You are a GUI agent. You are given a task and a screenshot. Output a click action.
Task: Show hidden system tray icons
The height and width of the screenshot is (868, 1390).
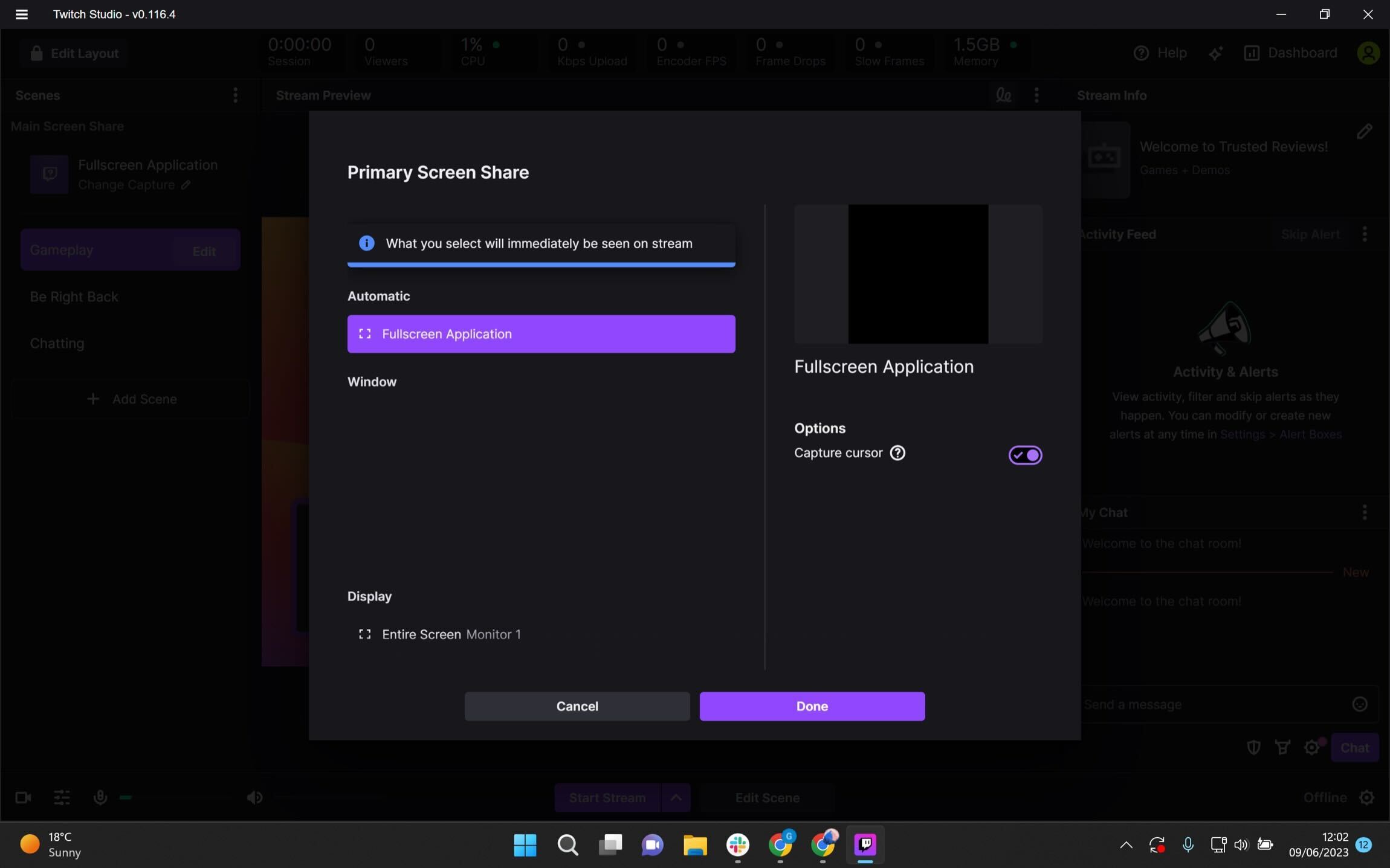click(x=1126, y=844)
